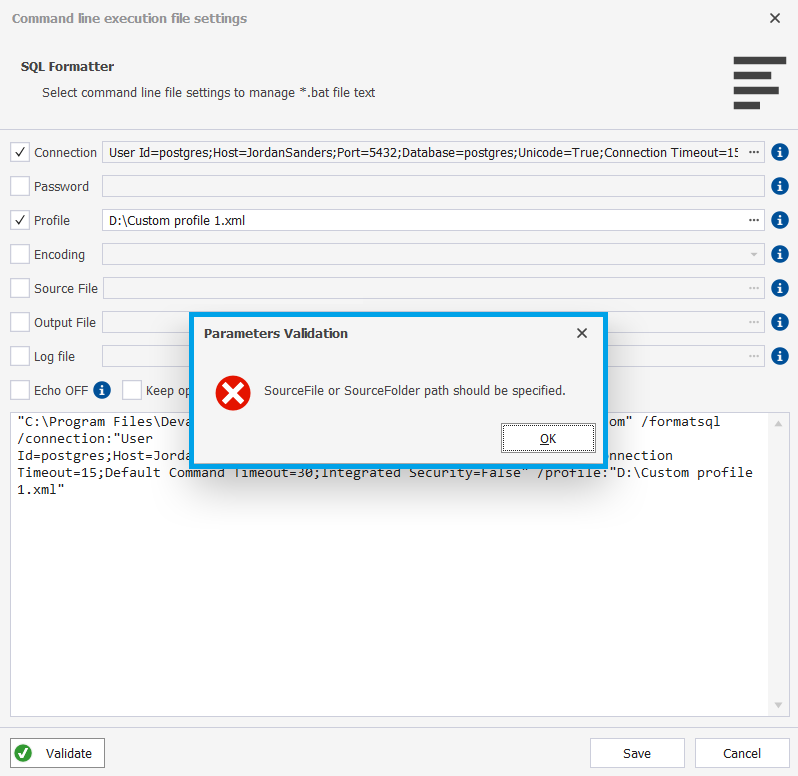Uncheck the Profile checkbox
798x776 pixels.
(x=20, y=220)
